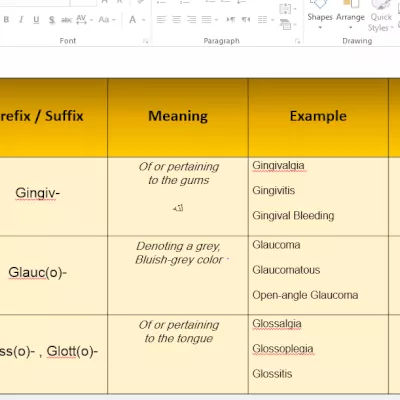Toggle Bold formatting in Font group
The width and height of the screenshot is (400, 400).
coord(6,20)
